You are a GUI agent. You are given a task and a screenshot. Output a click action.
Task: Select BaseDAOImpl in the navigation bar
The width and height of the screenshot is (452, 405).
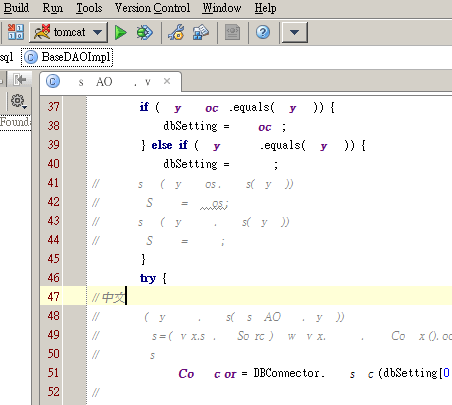tap(67, 57)
